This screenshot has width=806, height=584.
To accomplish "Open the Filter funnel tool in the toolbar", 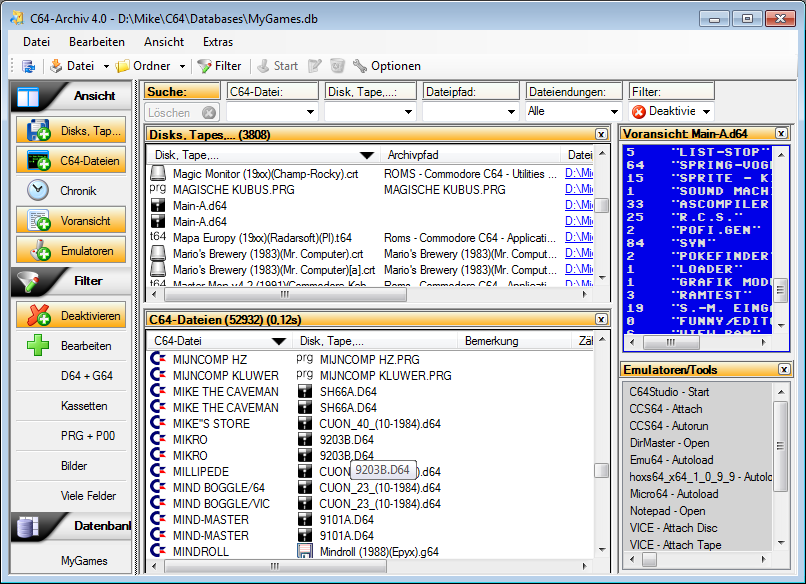I will point(219,66).
